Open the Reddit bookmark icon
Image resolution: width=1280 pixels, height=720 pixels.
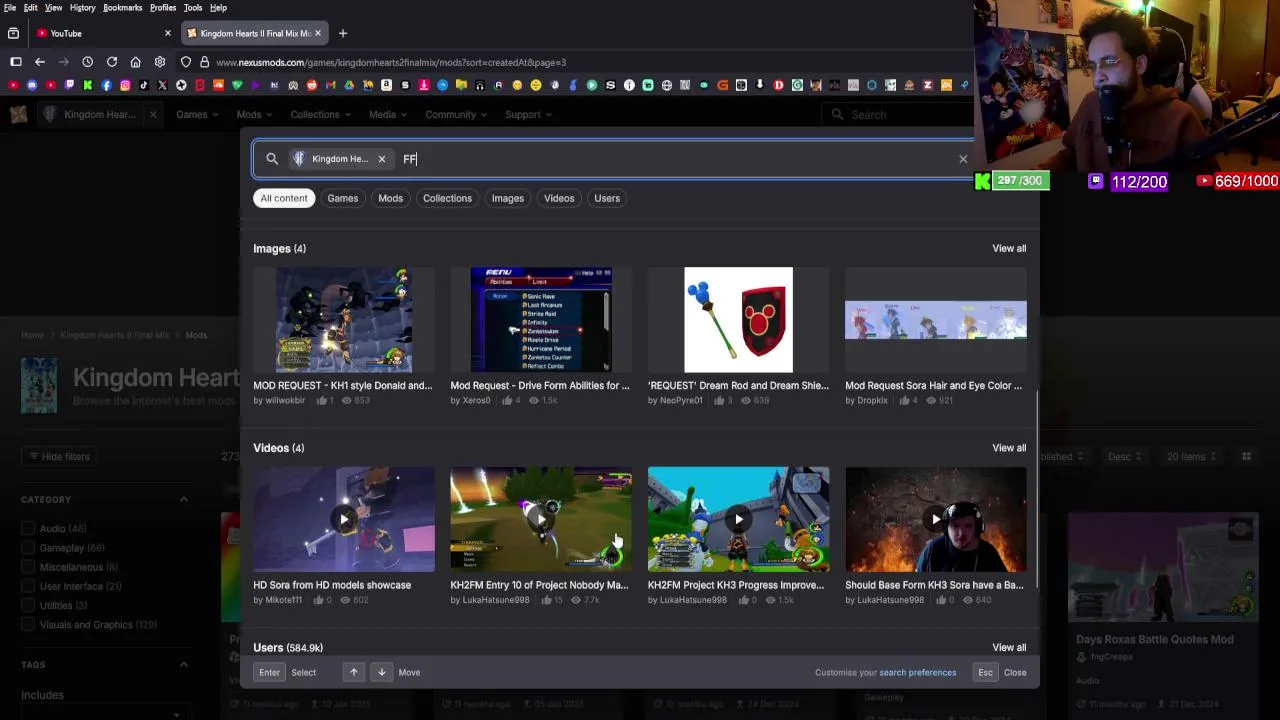pyautogui.click(x=312, y=85)
